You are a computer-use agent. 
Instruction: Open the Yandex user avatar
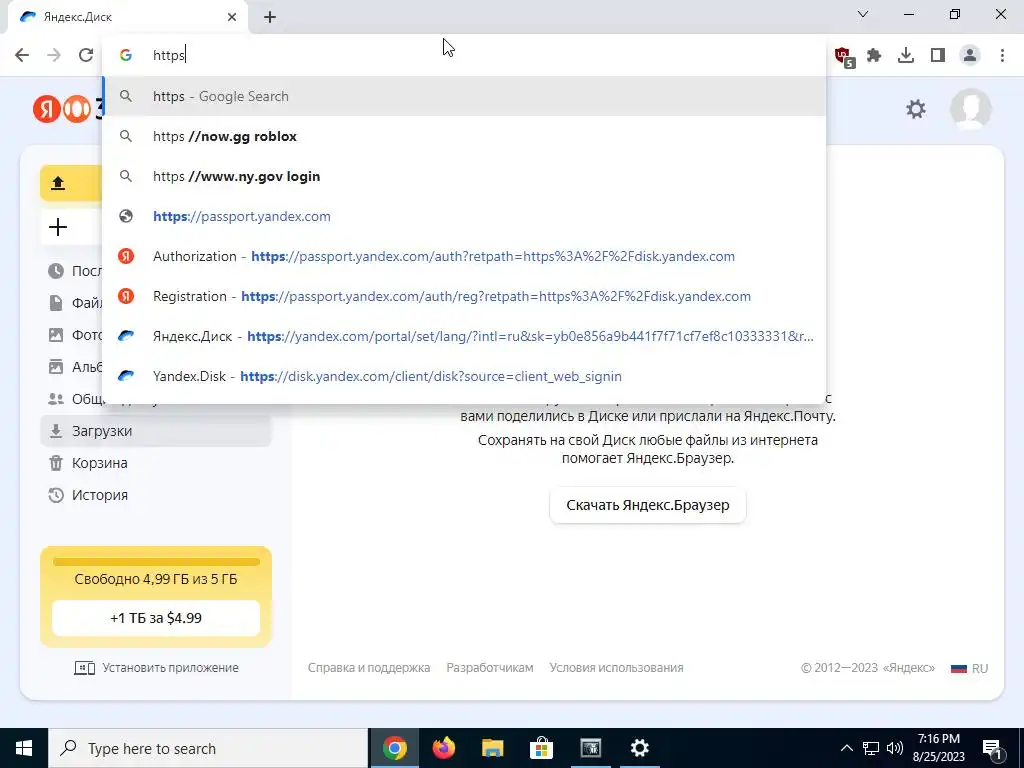pyautogui.click(x=970, y=108)
